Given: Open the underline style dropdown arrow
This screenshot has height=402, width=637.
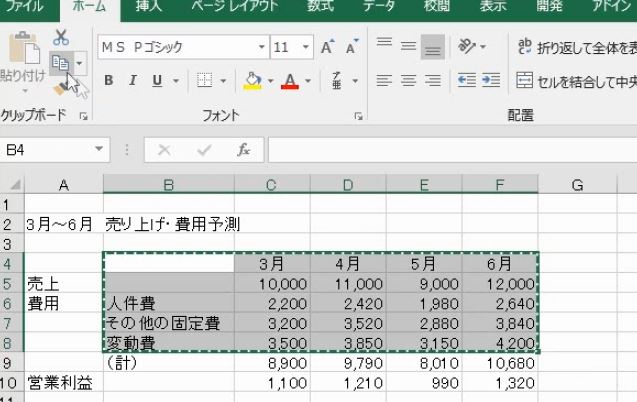Looking at the screenshot, I should [176, 81].
